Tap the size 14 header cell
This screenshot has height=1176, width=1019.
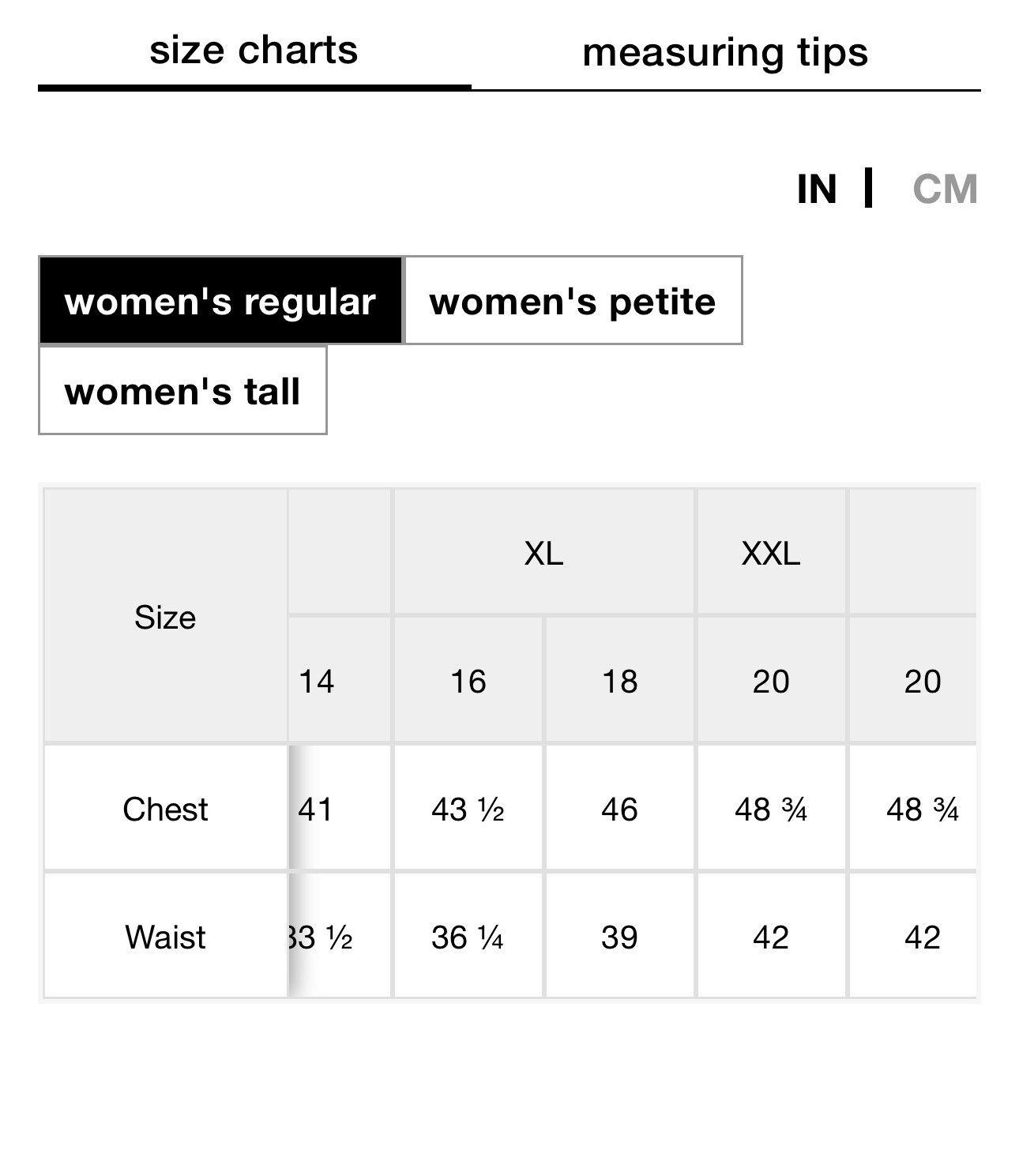[x=318, y=681]
